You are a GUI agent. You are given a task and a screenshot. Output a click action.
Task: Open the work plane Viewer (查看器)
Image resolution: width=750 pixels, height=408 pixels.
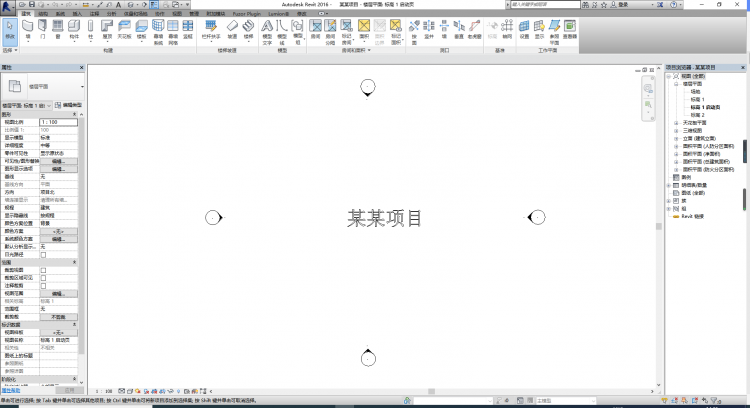[570, 30]
